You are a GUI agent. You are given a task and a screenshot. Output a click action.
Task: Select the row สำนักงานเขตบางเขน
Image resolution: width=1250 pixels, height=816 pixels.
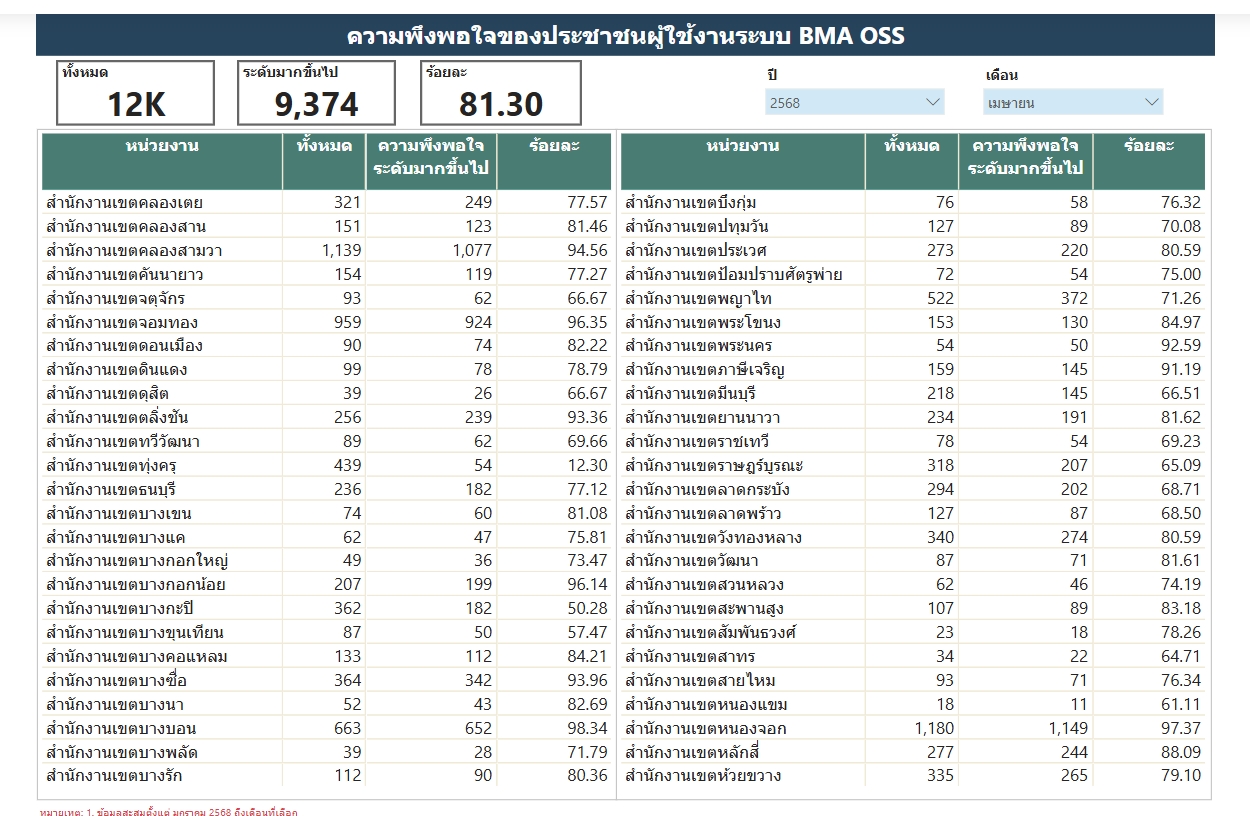(326, 513)
